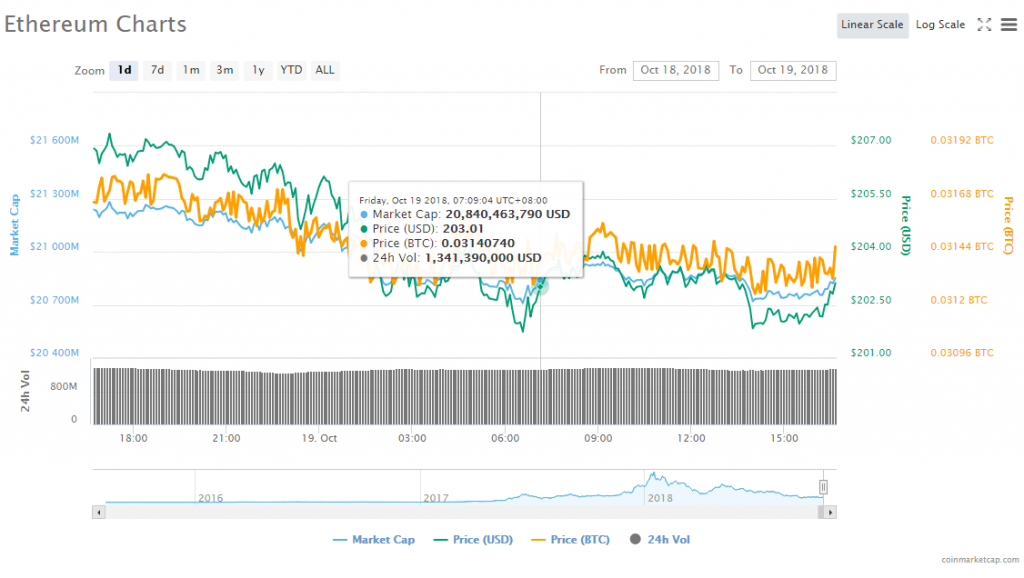Select the 7d zoom range
This screenshot has width=1024, height=578.
[157, 70]
